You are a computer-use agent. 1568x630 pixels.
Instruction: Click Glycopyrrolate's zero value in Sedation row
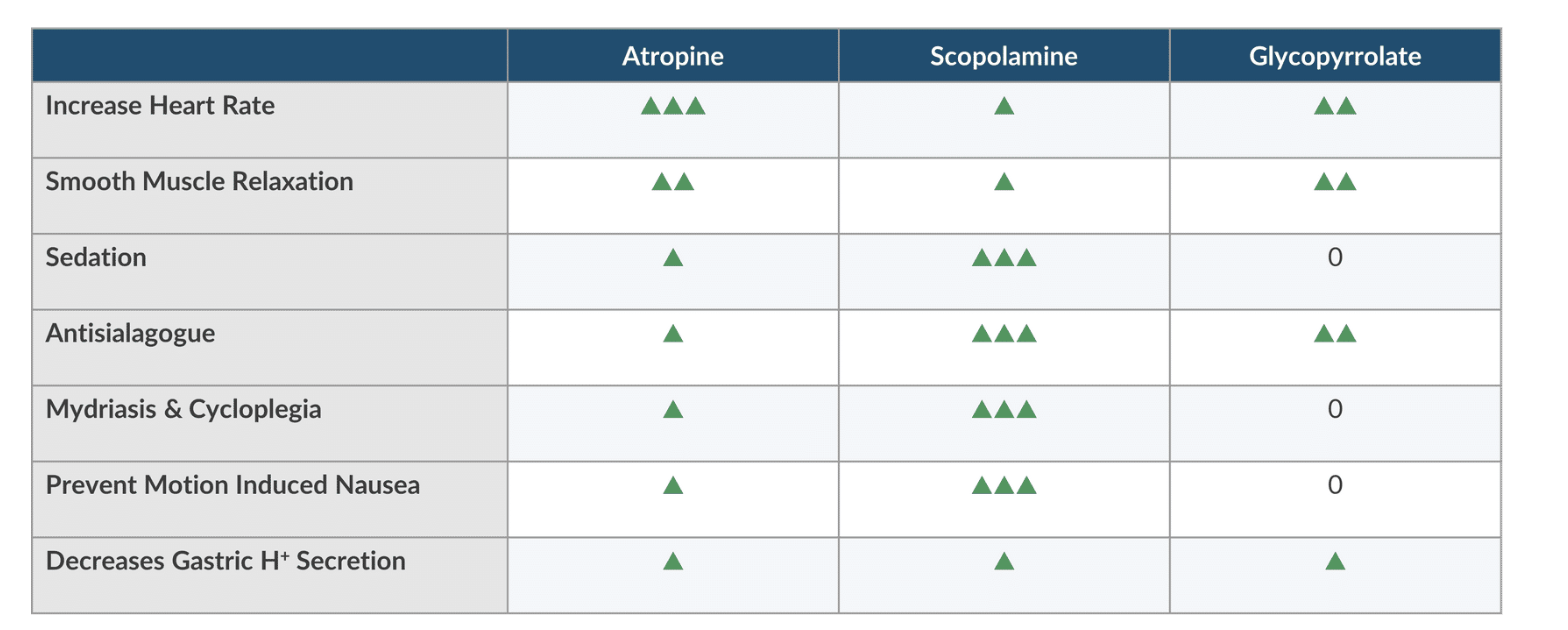tap(1334, 258)
